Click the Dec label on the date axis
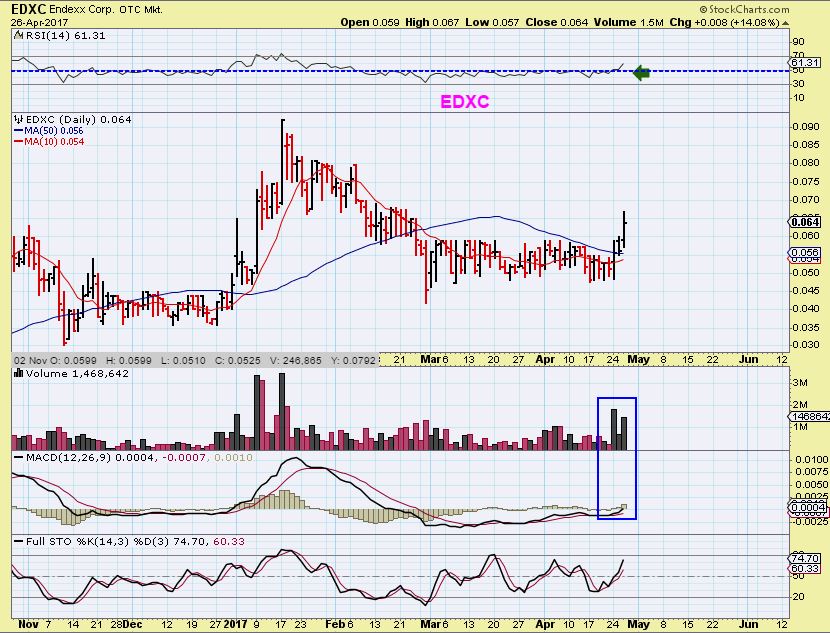The width and height of the screenshot is (830, 633). (x=132, y=624)
